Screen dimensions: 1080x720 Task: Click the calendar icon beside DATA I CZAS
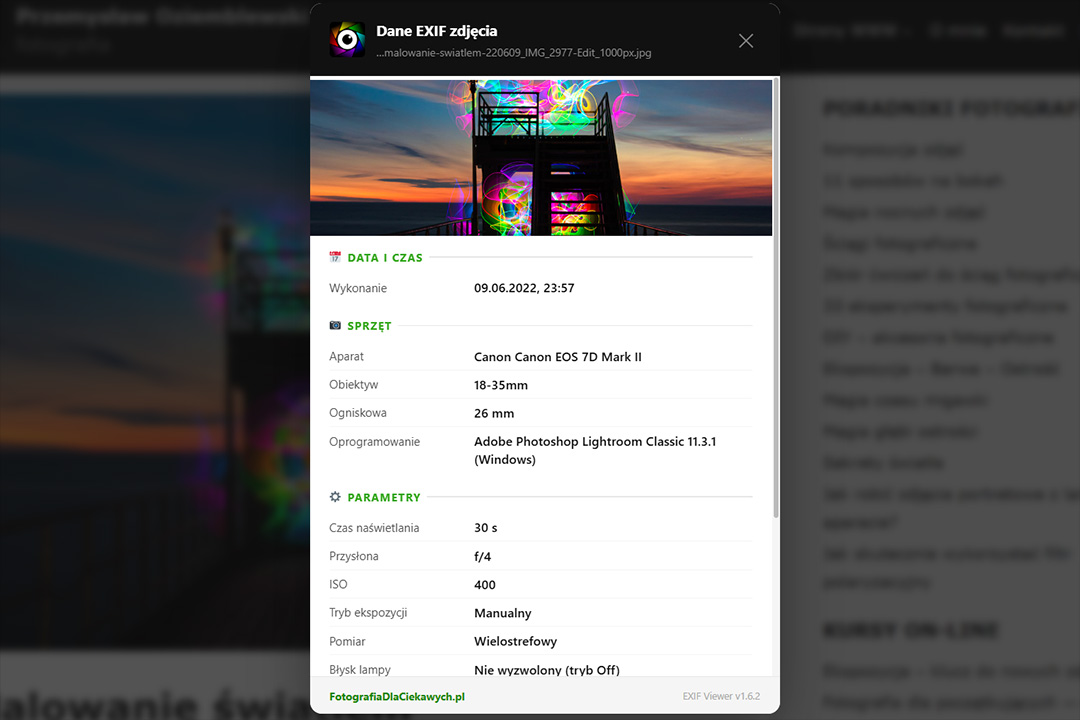coord(335,257)
